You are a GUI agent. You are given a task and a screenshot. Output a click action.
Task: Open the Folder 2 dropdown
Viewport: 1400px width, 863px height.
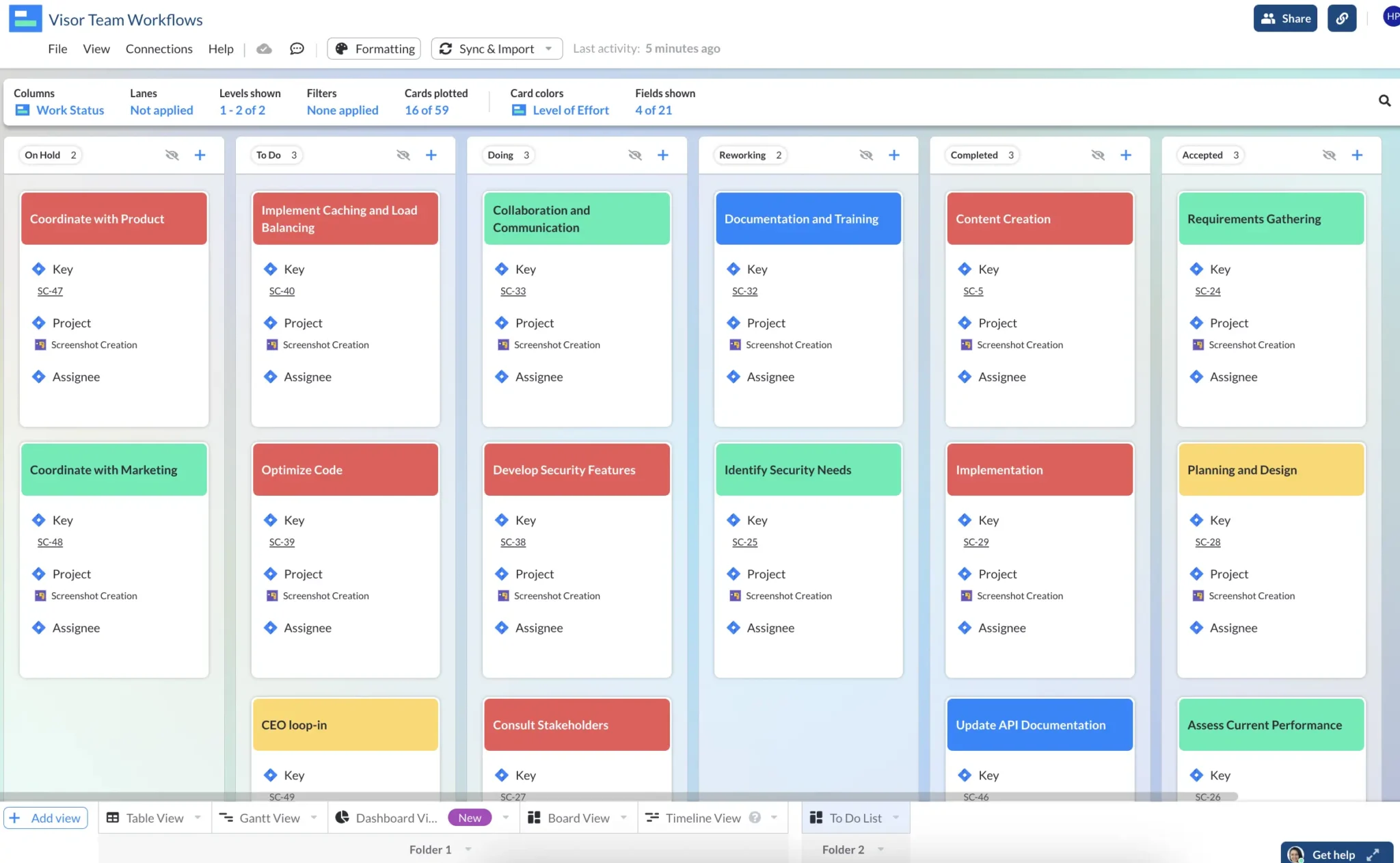[x=880, y=849]
